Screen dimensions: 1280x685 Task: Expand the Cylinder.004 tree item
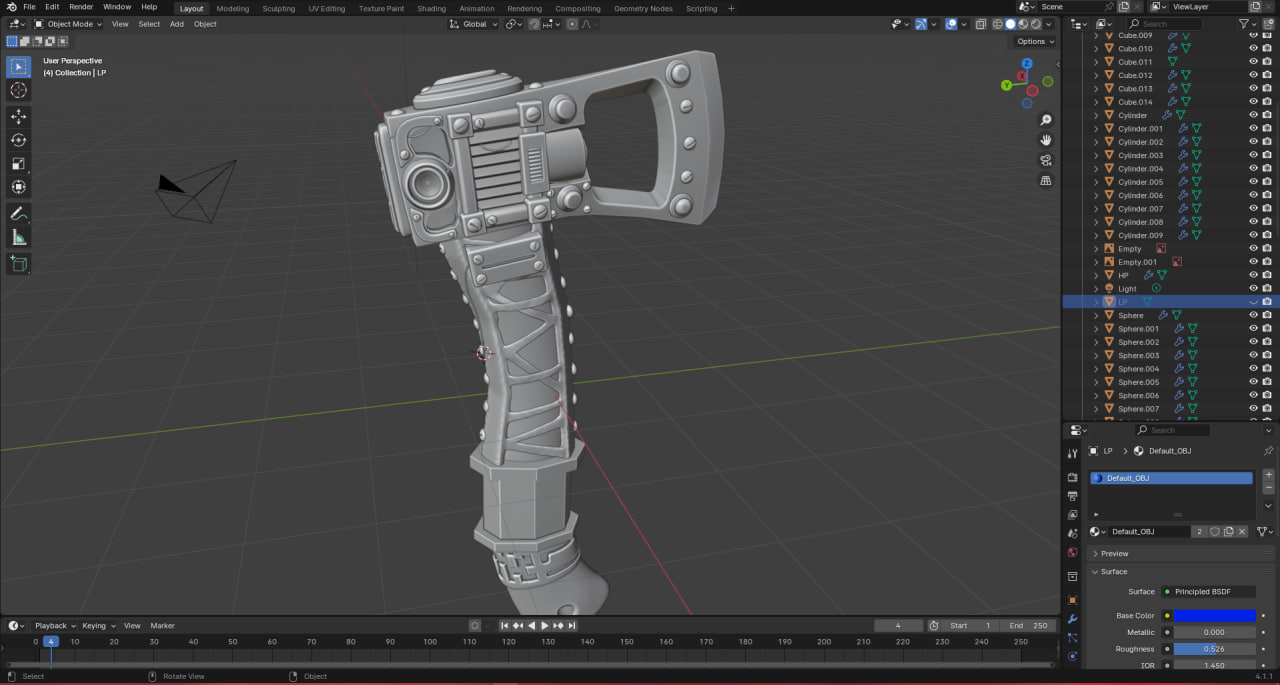click(x=1096, y=169)
